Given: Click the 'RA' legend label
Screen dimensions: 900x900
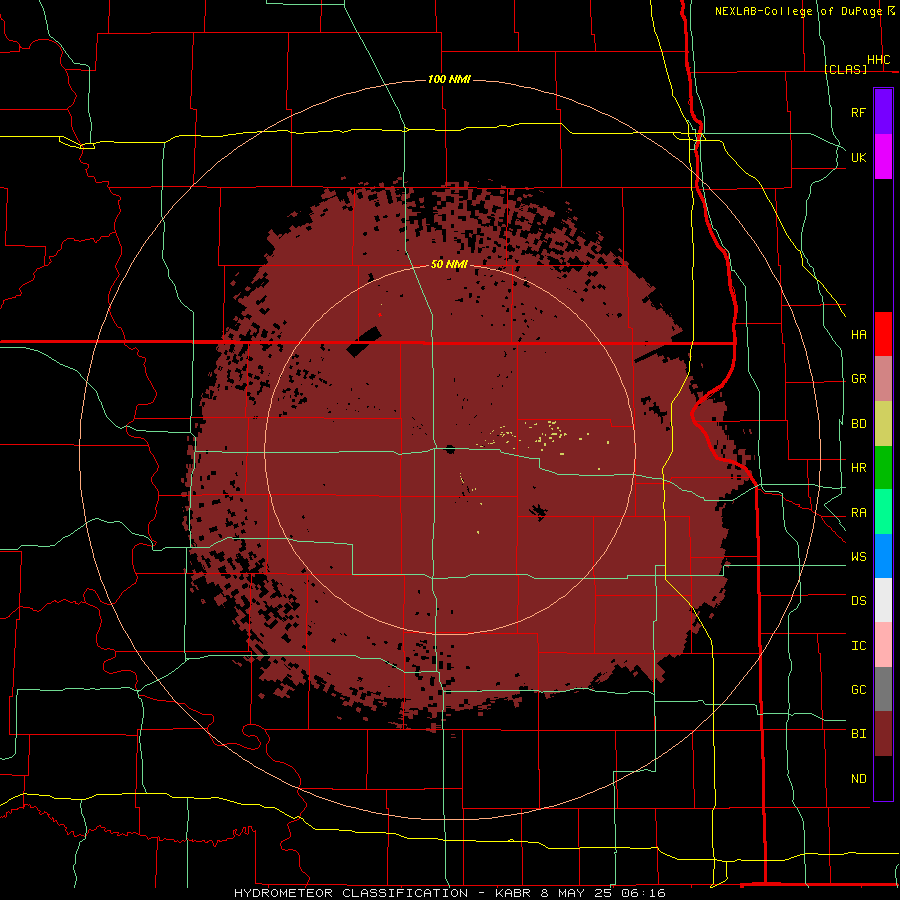Looking at the screenshot, I should [859, 513].
